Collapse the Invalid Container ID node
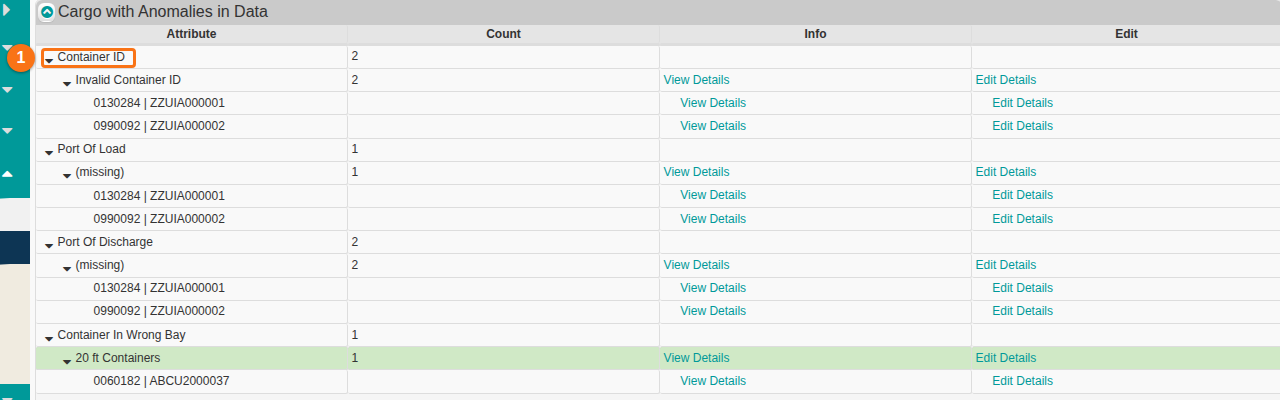This screenshot has width=1280, height=400. pyautogui.click(x=67, y=83)
